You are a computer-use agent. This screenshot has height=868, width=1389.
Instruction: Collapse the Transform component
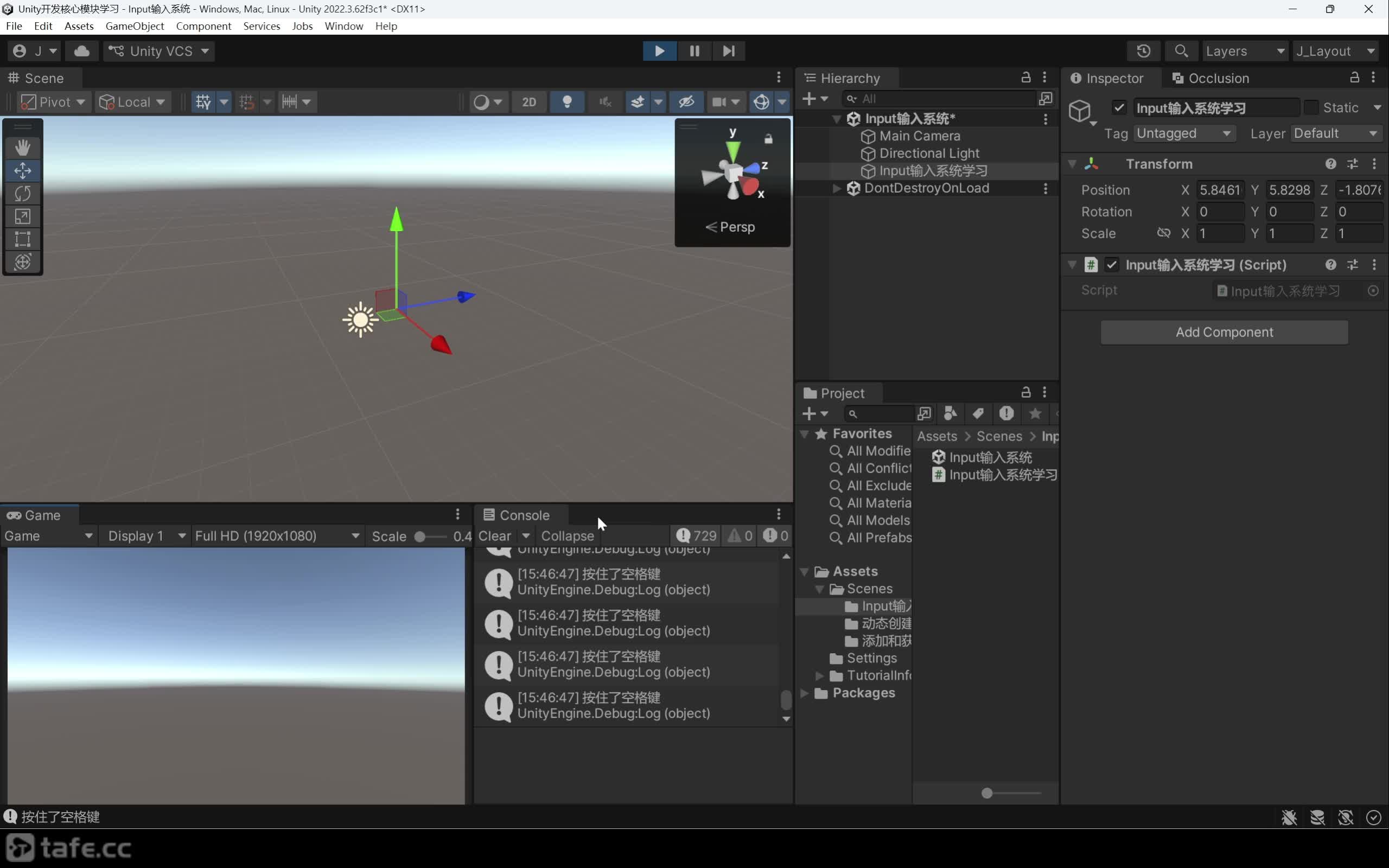(1072, 164)
